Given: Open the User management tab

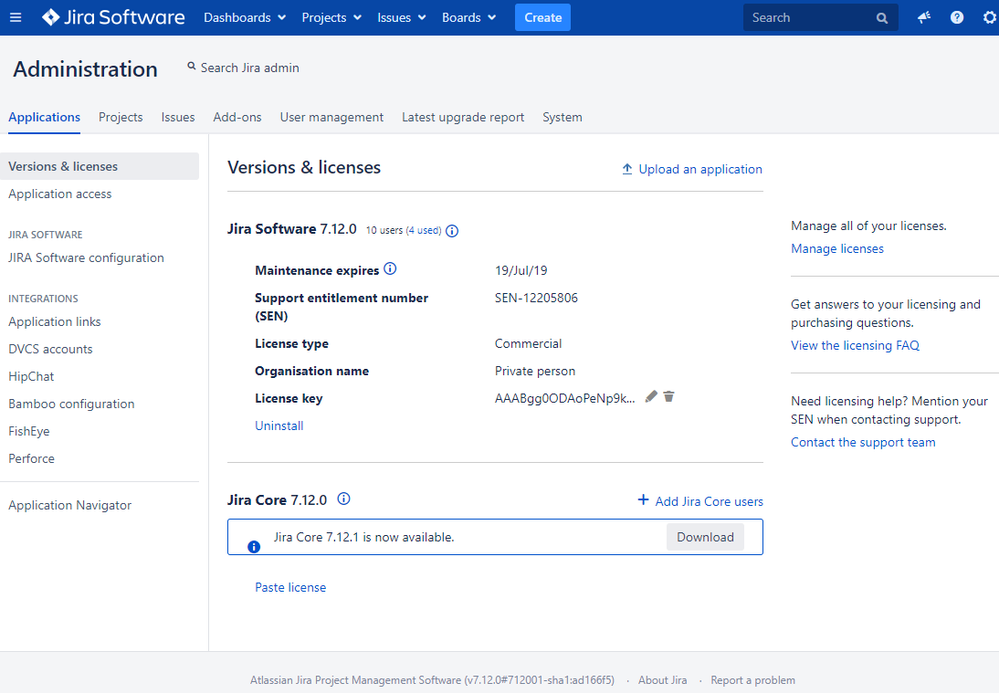Looking at the screenshot, I should 331,117.
